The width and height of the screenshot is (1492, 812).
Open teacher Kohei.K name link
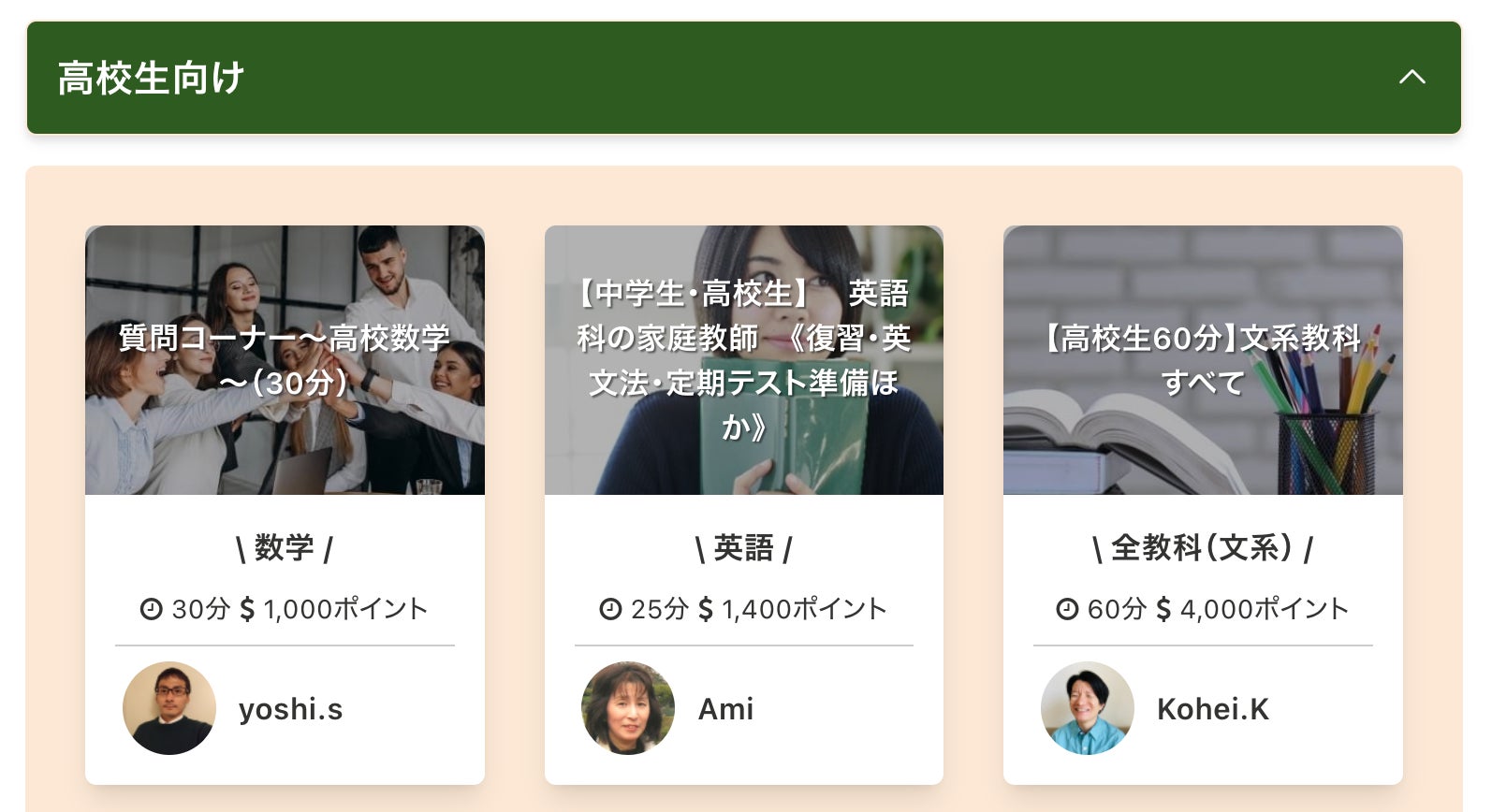point(1212,709)
